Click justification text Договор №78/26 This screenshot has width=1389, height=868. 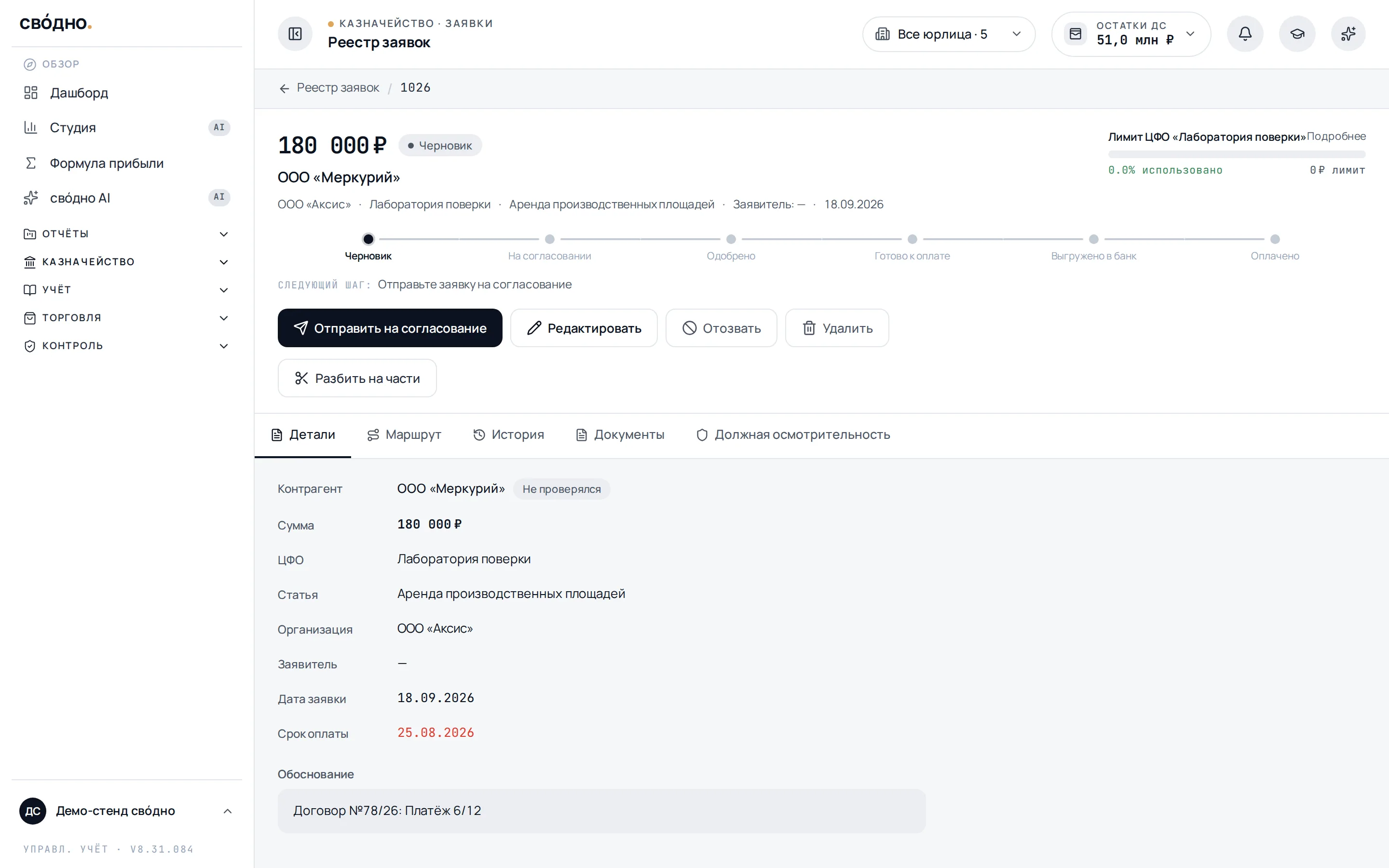[x=387, y=811]
